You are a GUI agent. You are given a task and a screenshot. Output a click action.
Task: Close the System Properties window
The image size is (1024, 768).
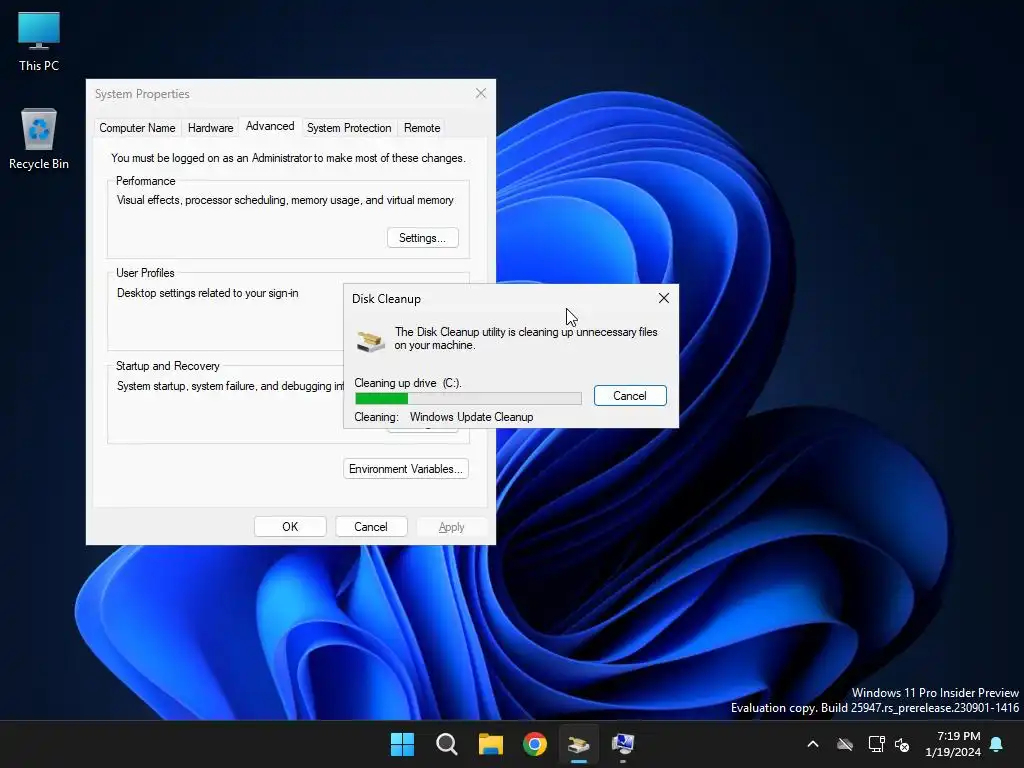[x=481, y=93]
